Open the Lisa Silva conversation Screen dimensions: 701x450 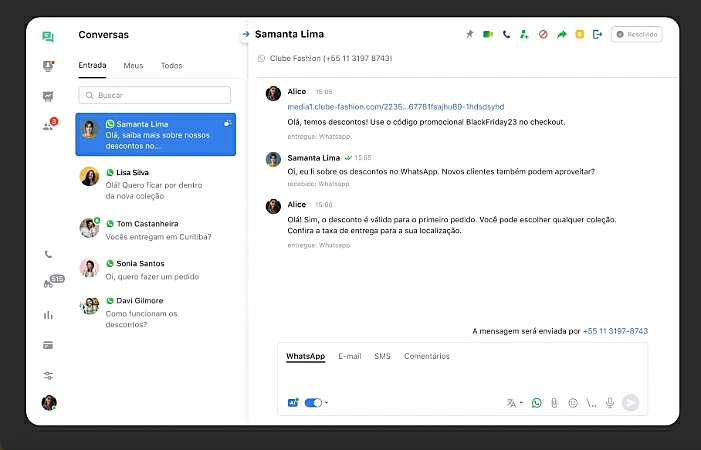[156, 184]
